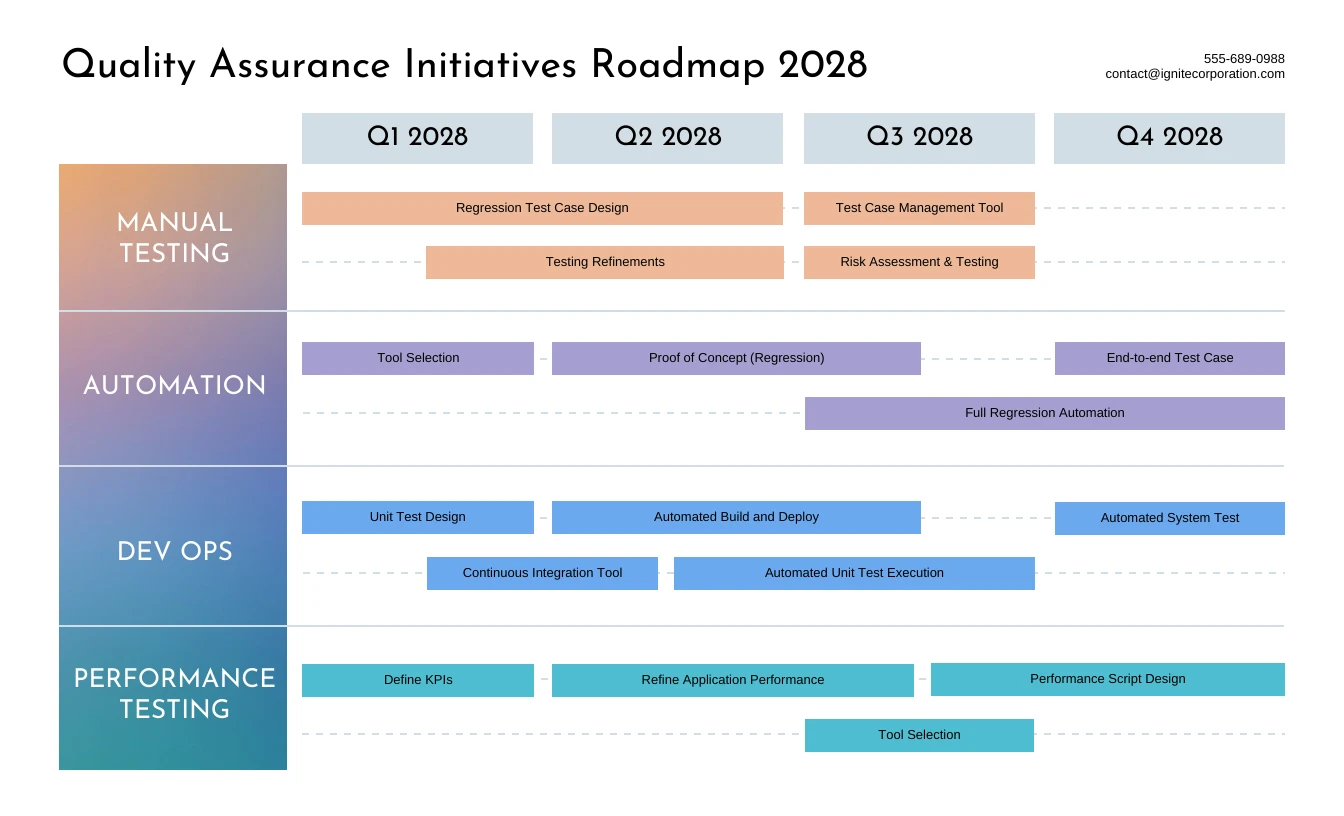Select the Testing Refinements milestone bar

604,262
